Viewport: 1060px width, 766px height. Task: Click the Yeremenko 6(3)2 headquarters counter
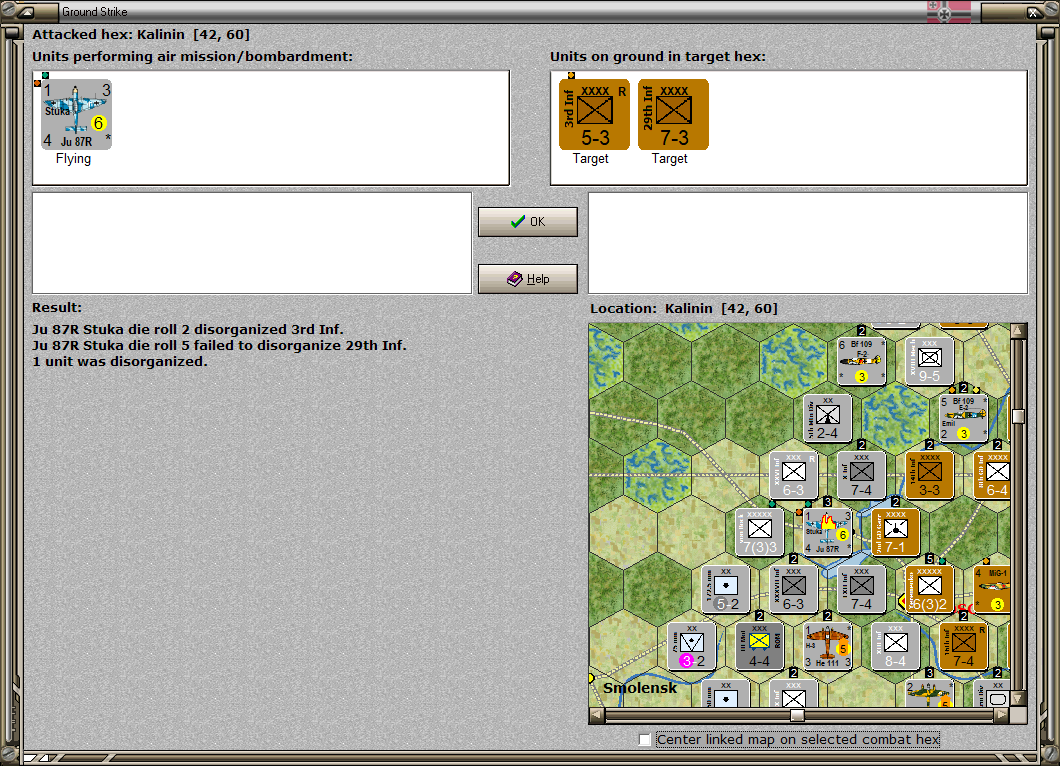pos(930,590)
